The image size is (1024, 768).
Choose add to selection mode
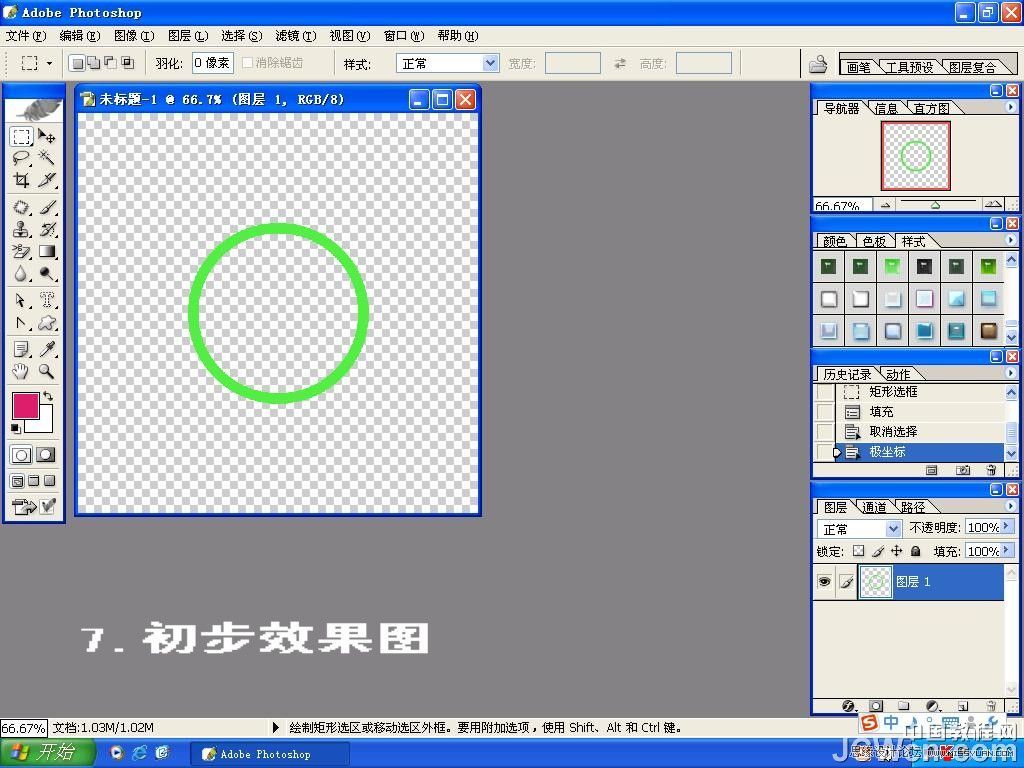(94, 63)
